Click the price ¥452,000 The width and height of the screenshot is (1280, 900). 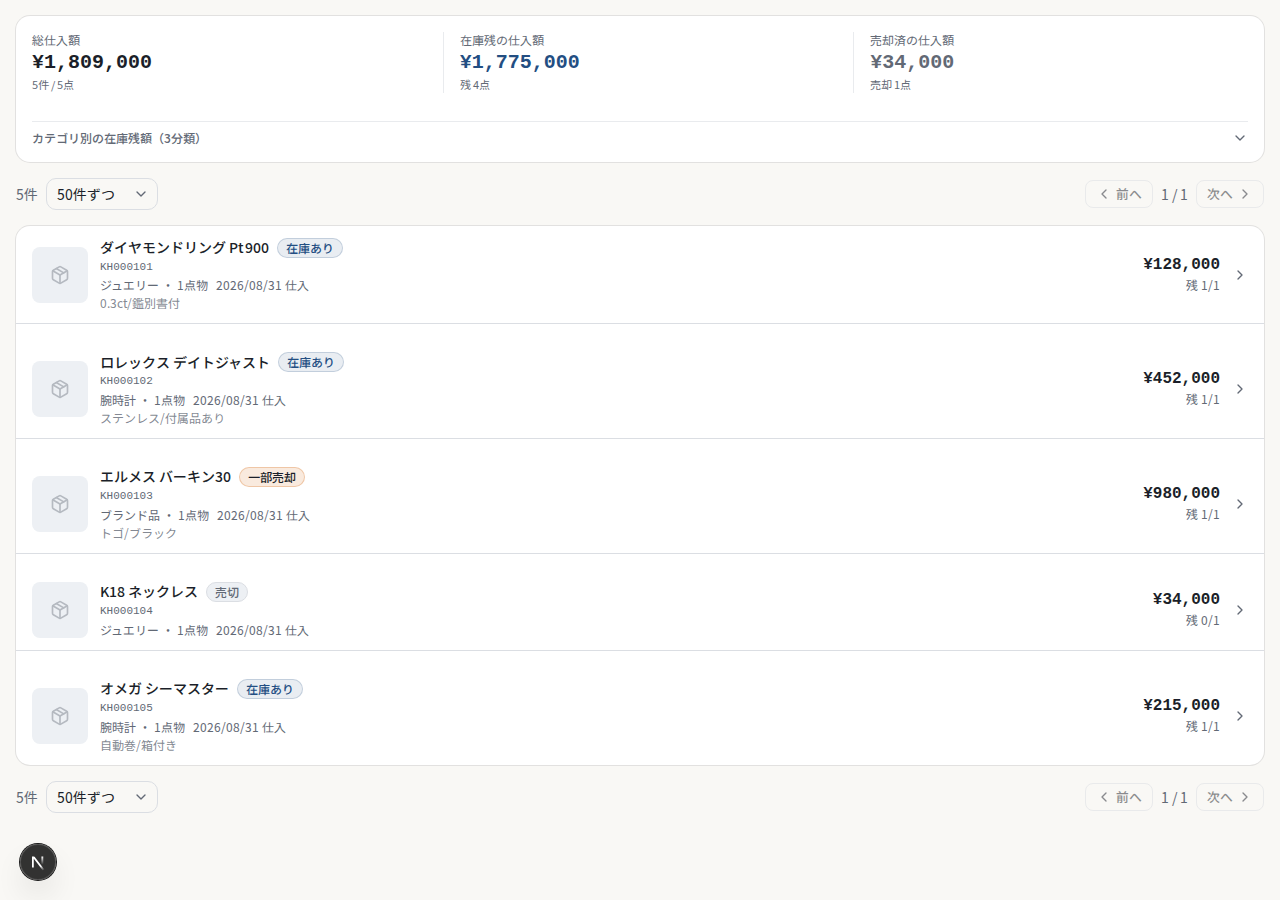[x=1181, y=378]
